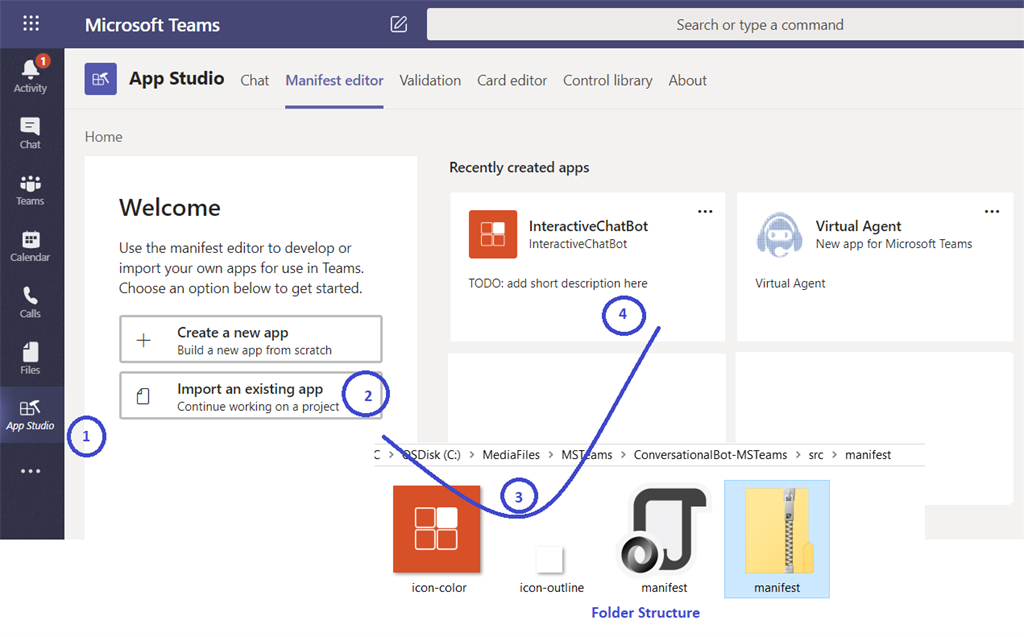Screen dimensions: 1024x637
Task: Click the Microsoft Teams title
Action: click(x=152, y=25)
